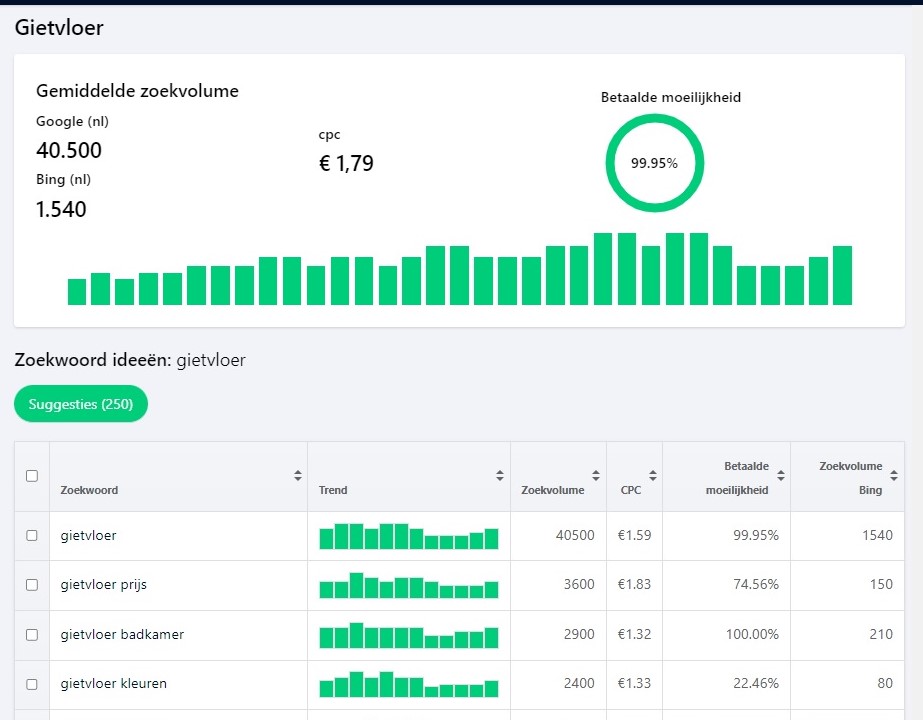Click trend chart in gietvloer kleuren row

coord(409,684)
